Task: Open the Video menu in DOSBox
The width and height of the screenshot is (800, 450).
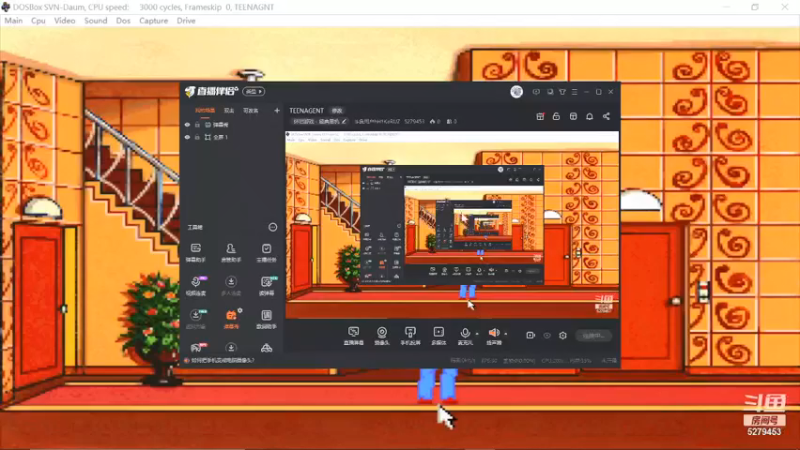Action: click(64, 21)
